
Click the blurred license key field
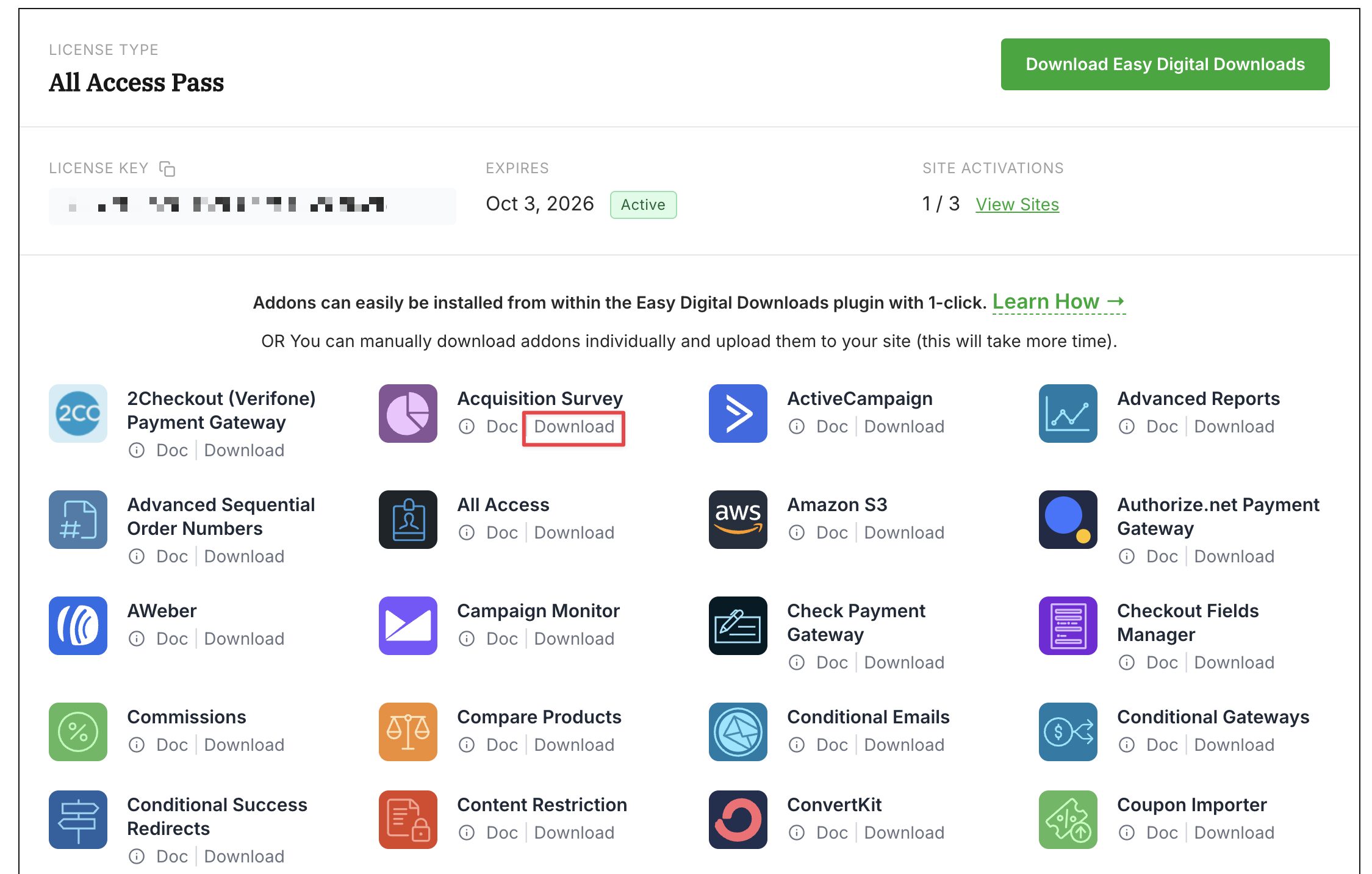point(252,206)
